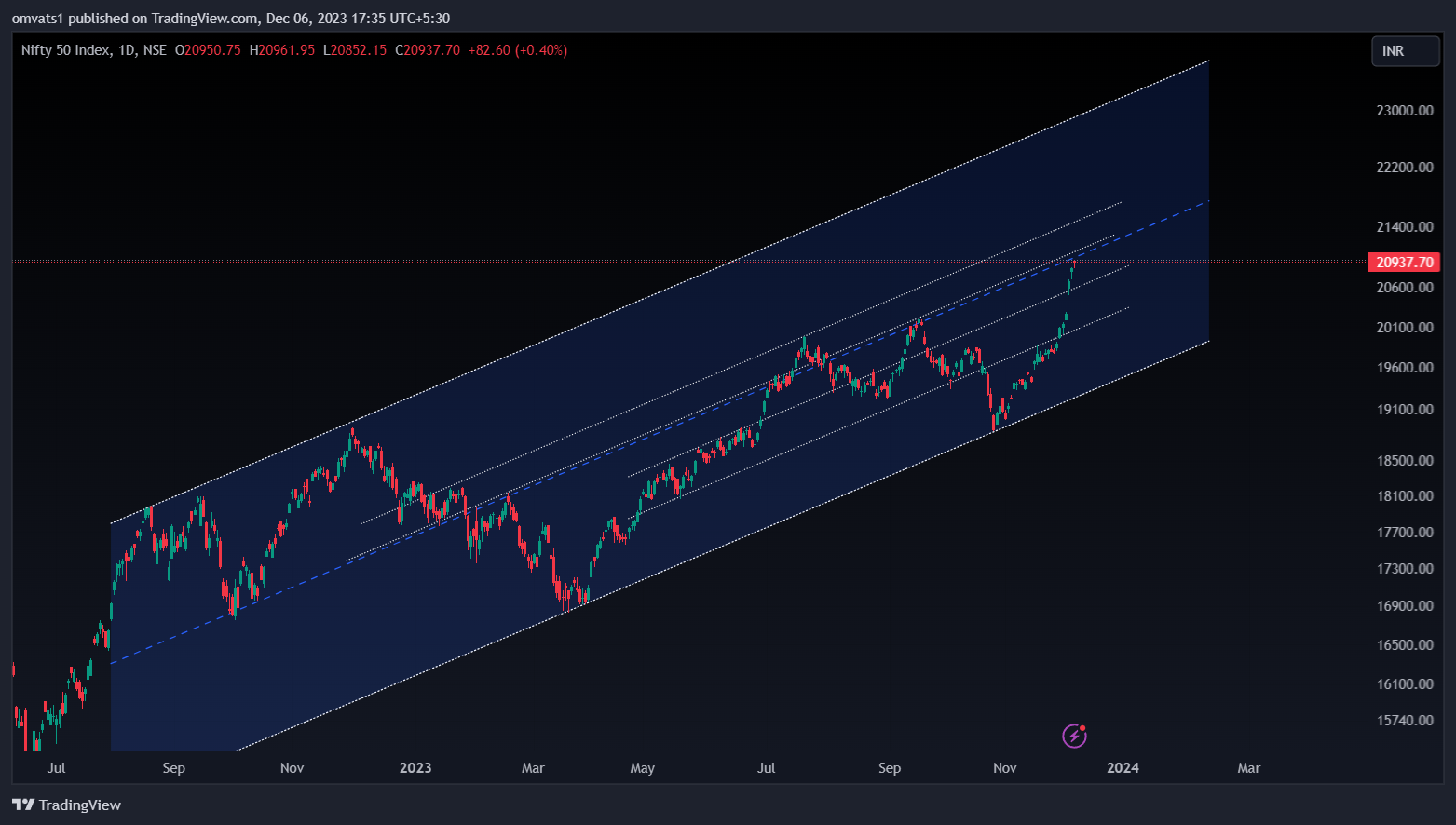
Task: Click the 20100.00 price axis label
Action: tap(1405, 327)
